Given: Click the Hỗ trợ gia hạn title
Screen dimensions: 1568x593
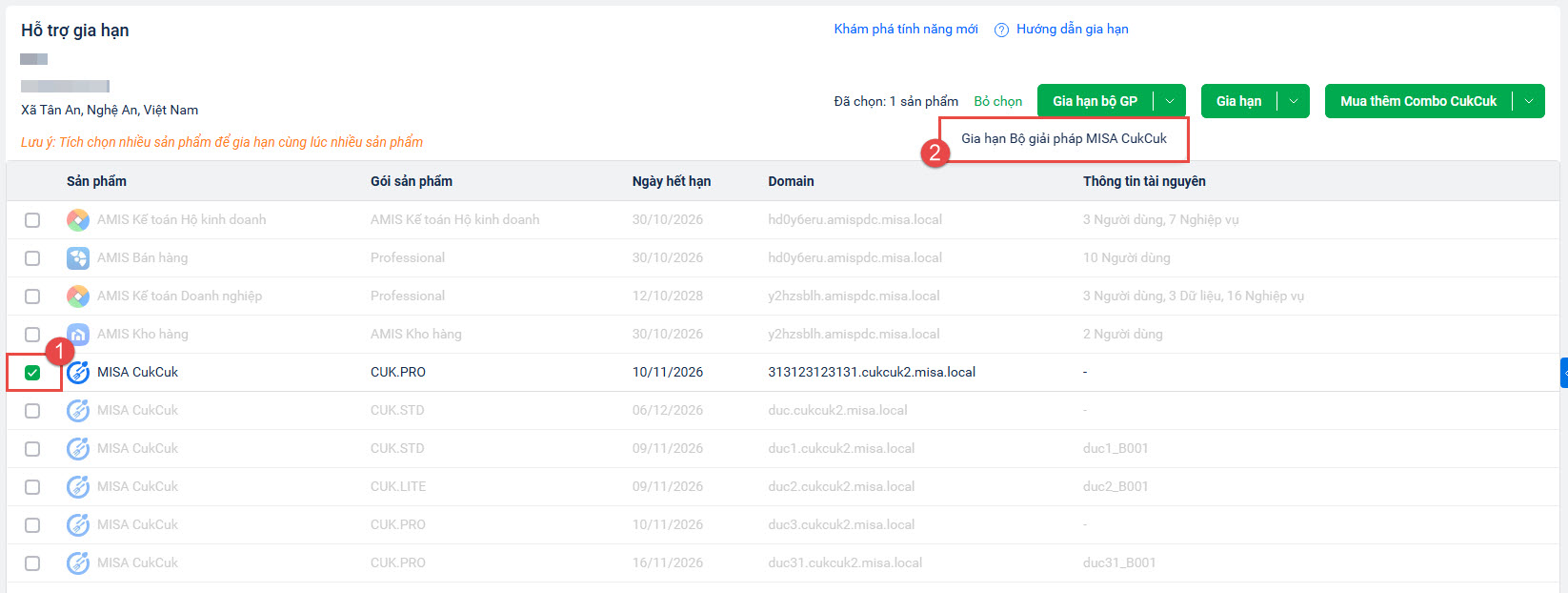Looking at the screenshot, I should point(75,31).
